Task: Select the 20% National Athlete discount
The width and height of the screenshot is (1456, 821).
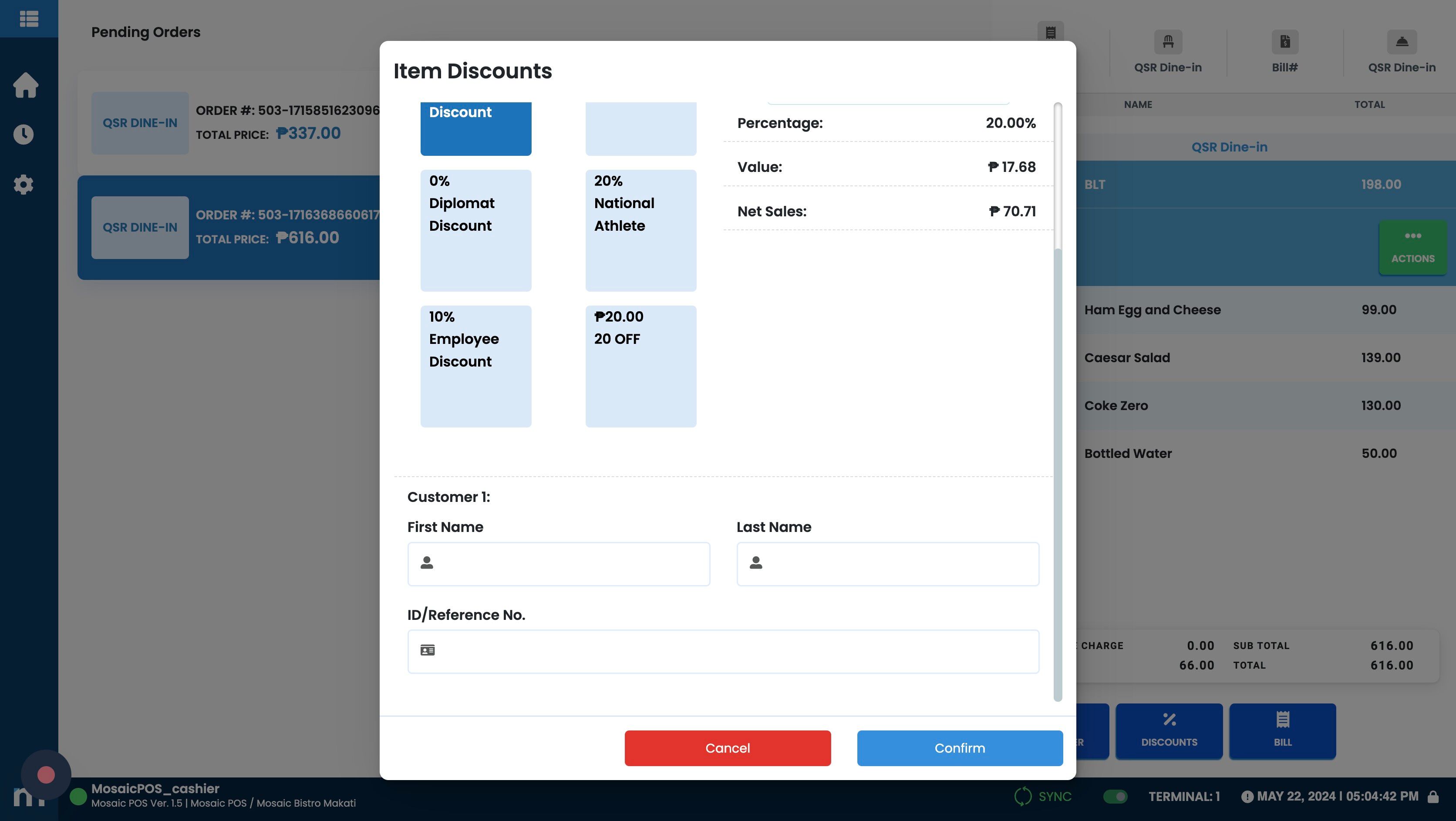Action: point(641,231)
